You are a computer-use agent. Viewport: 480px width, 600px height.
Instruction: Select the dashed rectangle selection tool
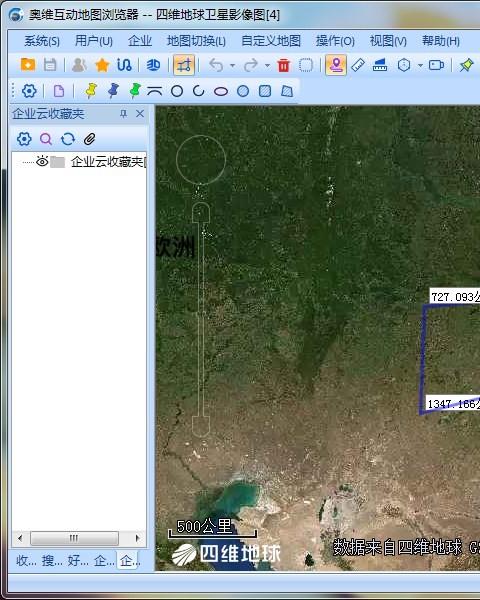click(306, 65)
